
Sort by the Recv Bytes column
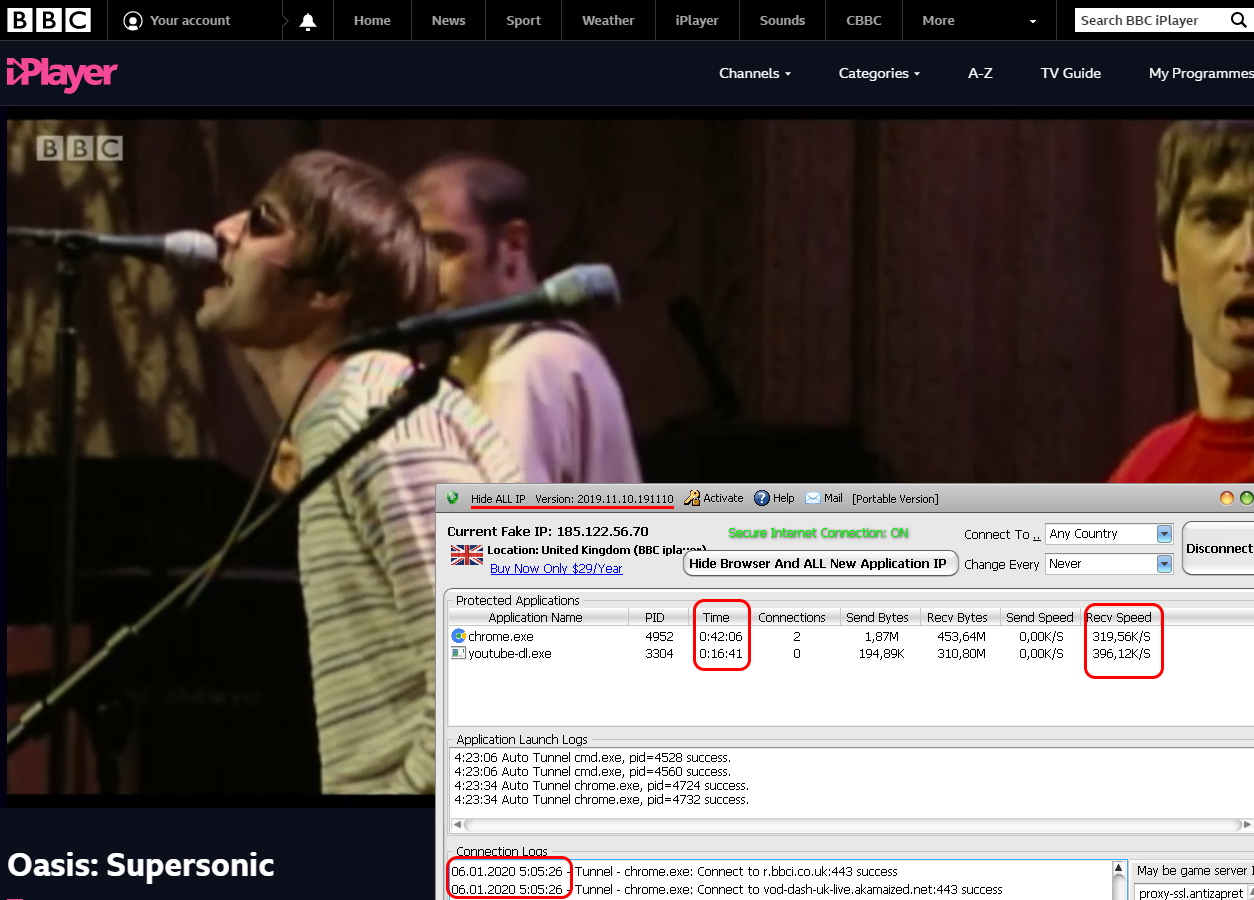coord(957,618)
